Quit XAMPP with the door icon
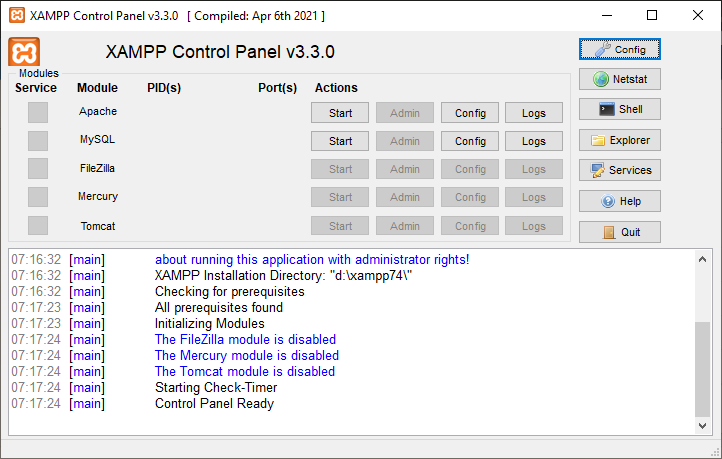Screen dimensions: 722x459 pyautogui.click(x=619, y=232)
